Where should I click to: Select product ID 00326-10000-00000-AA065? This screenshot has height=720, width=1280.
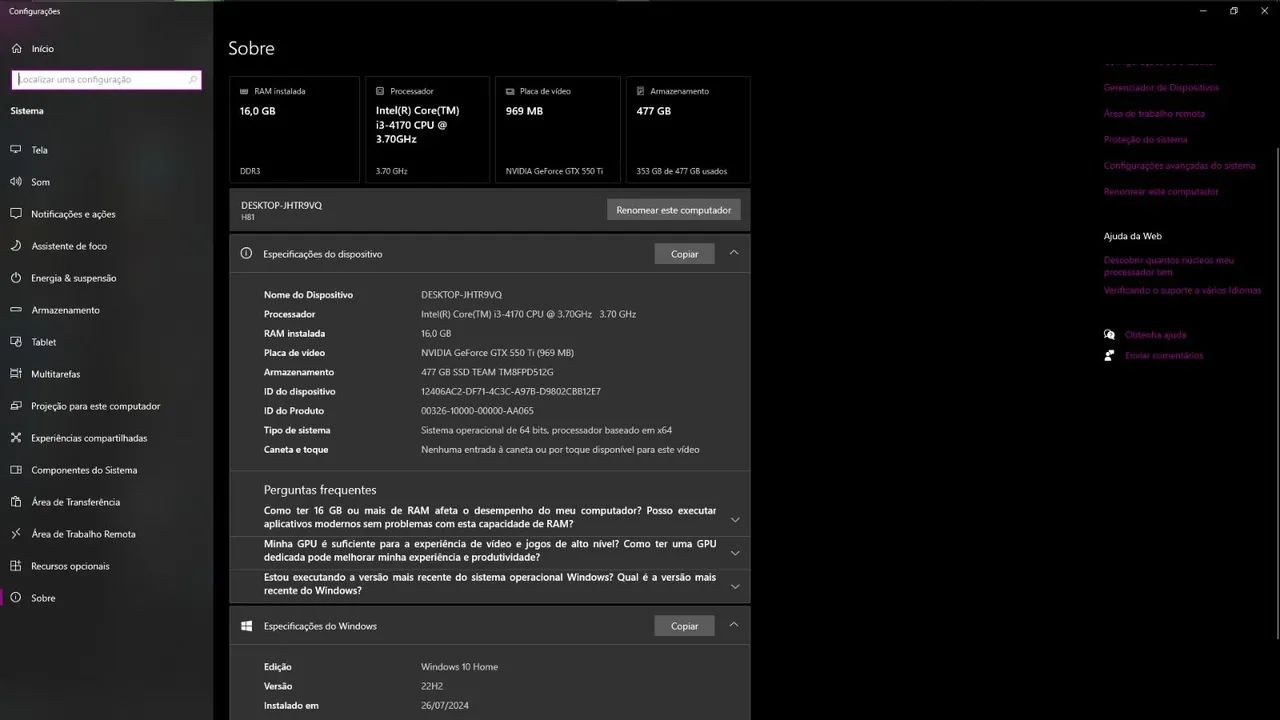(477, 411)
